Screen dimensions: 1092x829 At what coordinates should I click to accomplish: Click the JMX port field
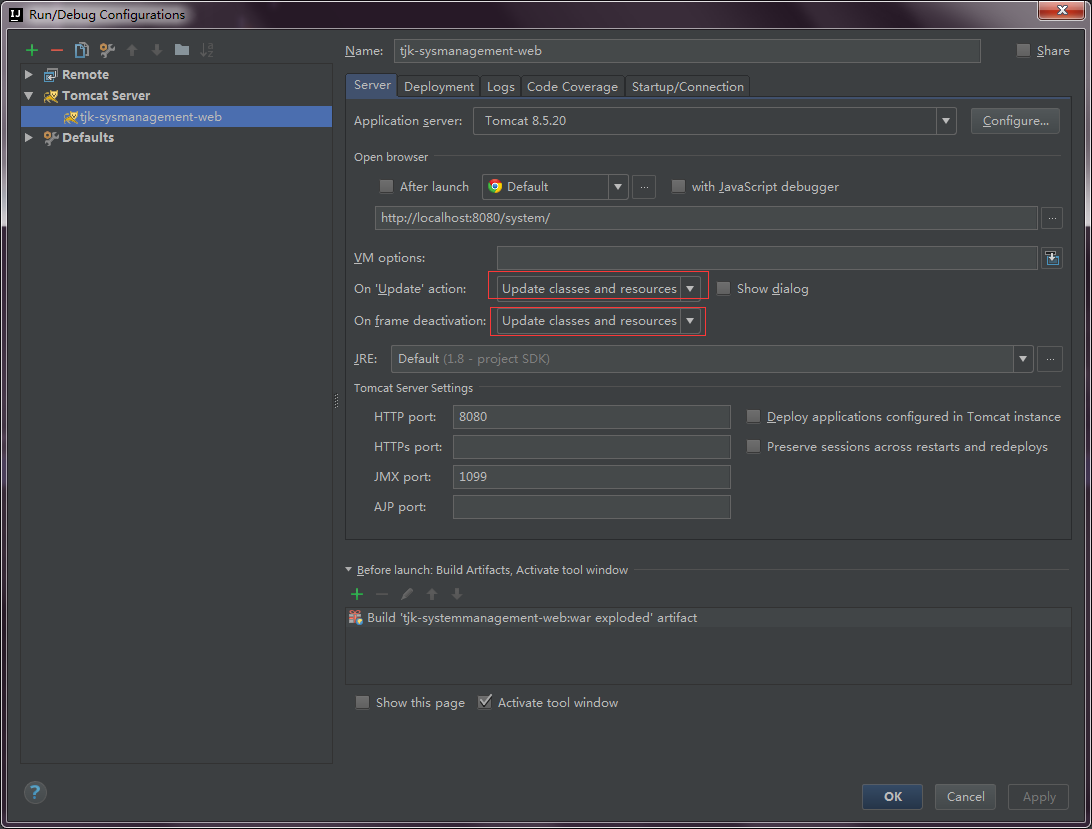591,477
